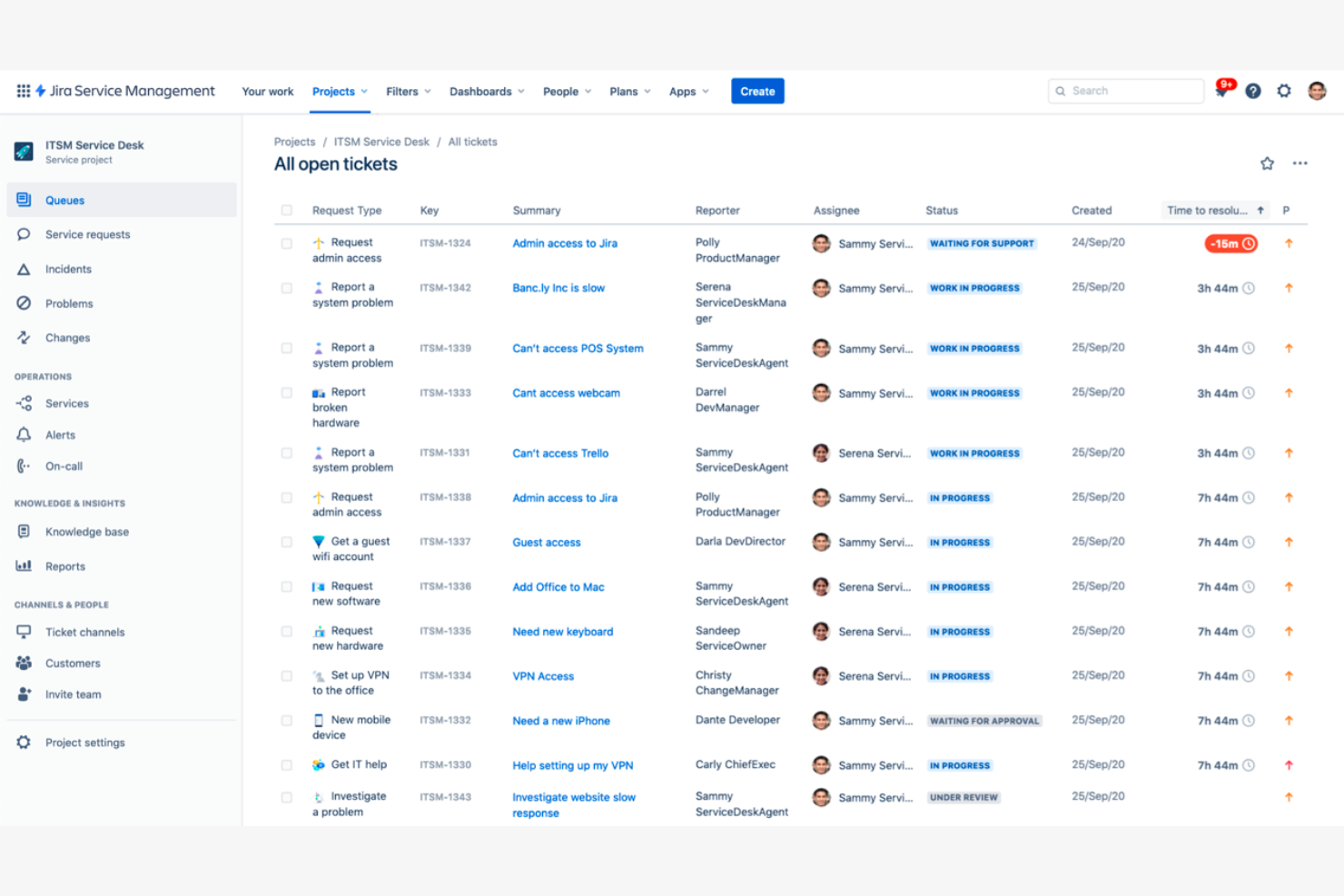Select the Incidents icon in the sidebar

pos(24,269)
